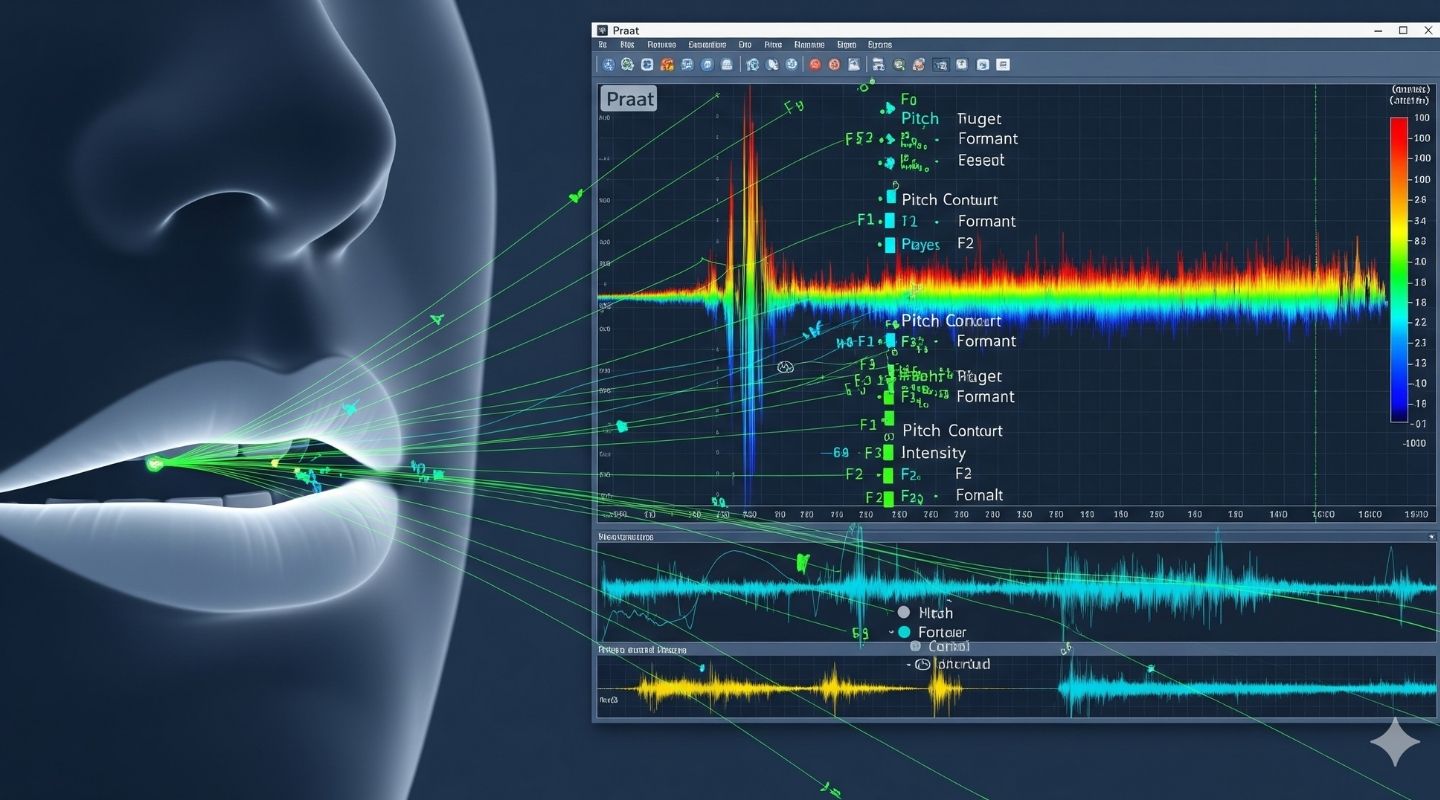
Task: Expand the chevron beside the cyan legend dot
Action: point(890,632)
